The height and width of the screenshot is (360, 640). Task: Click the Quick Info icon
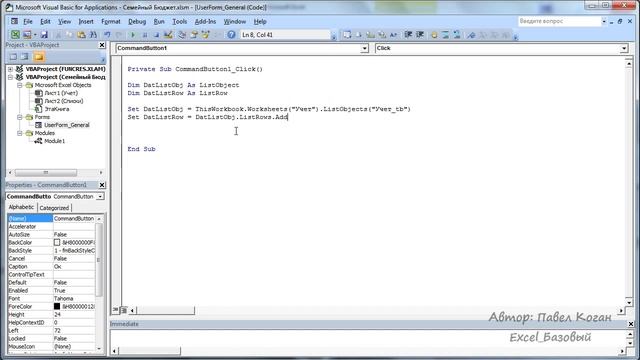pos(370,35)
